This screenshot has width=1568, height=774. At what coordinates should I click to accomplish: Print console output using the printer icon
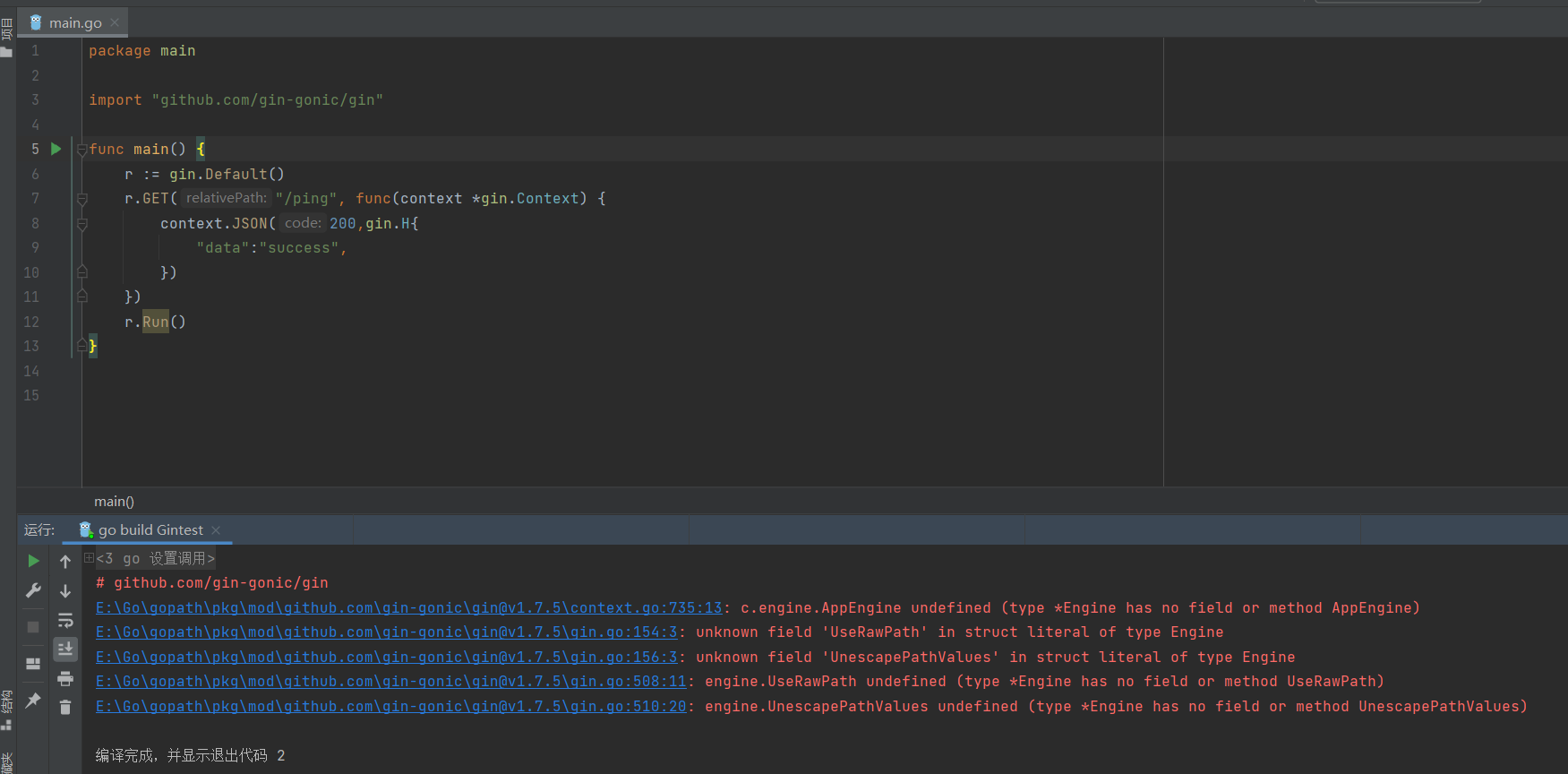point(65,679)
